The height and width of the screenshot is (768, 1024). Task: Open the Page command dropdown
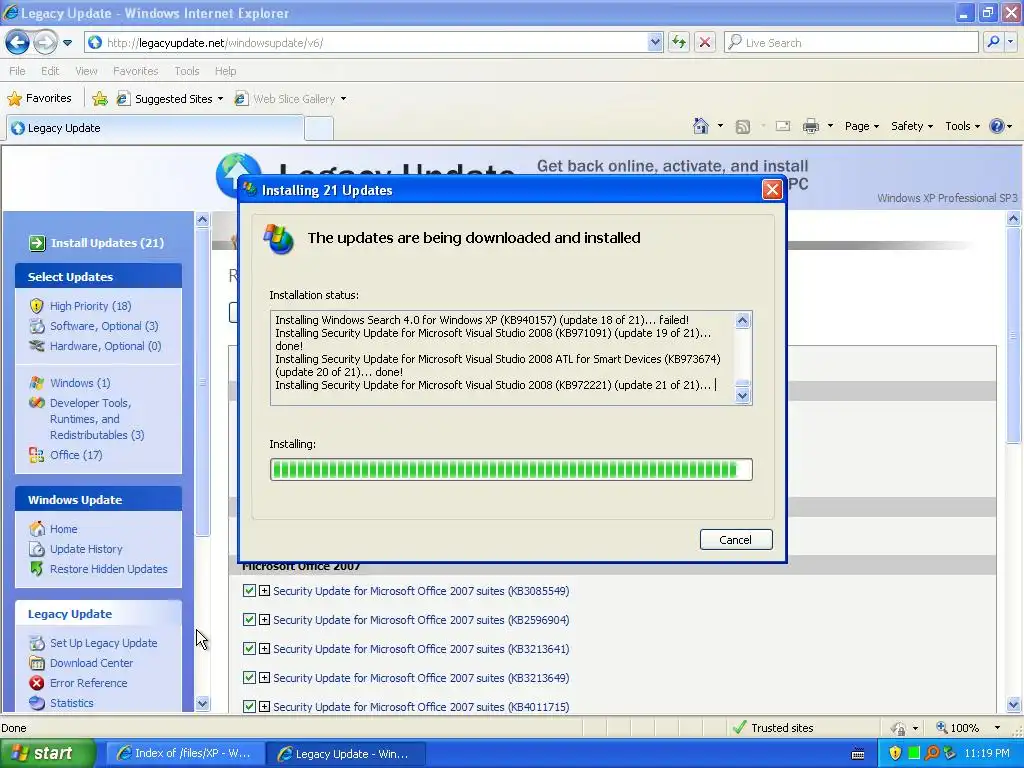(861, 126)
